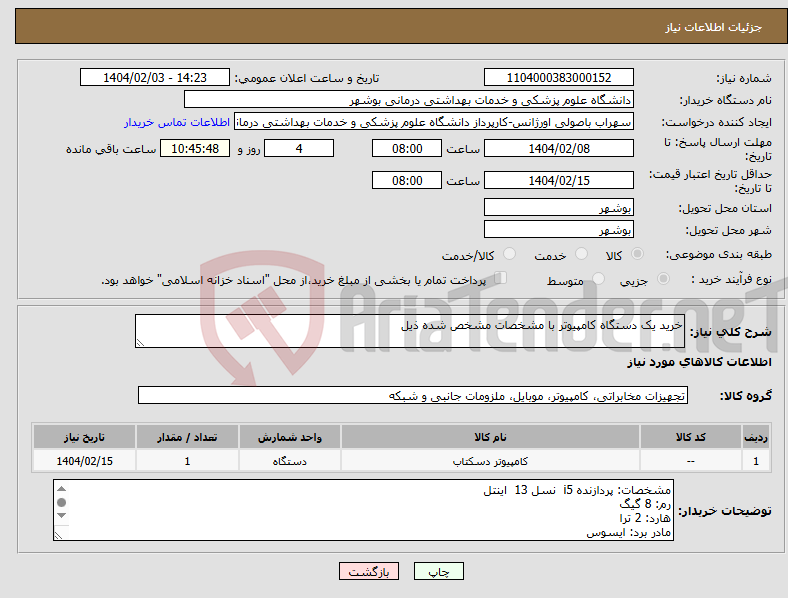Viewport: 788px width, 598px height.
Task: Click resize handle of توضیحات خریدار box
Action: 58,536
